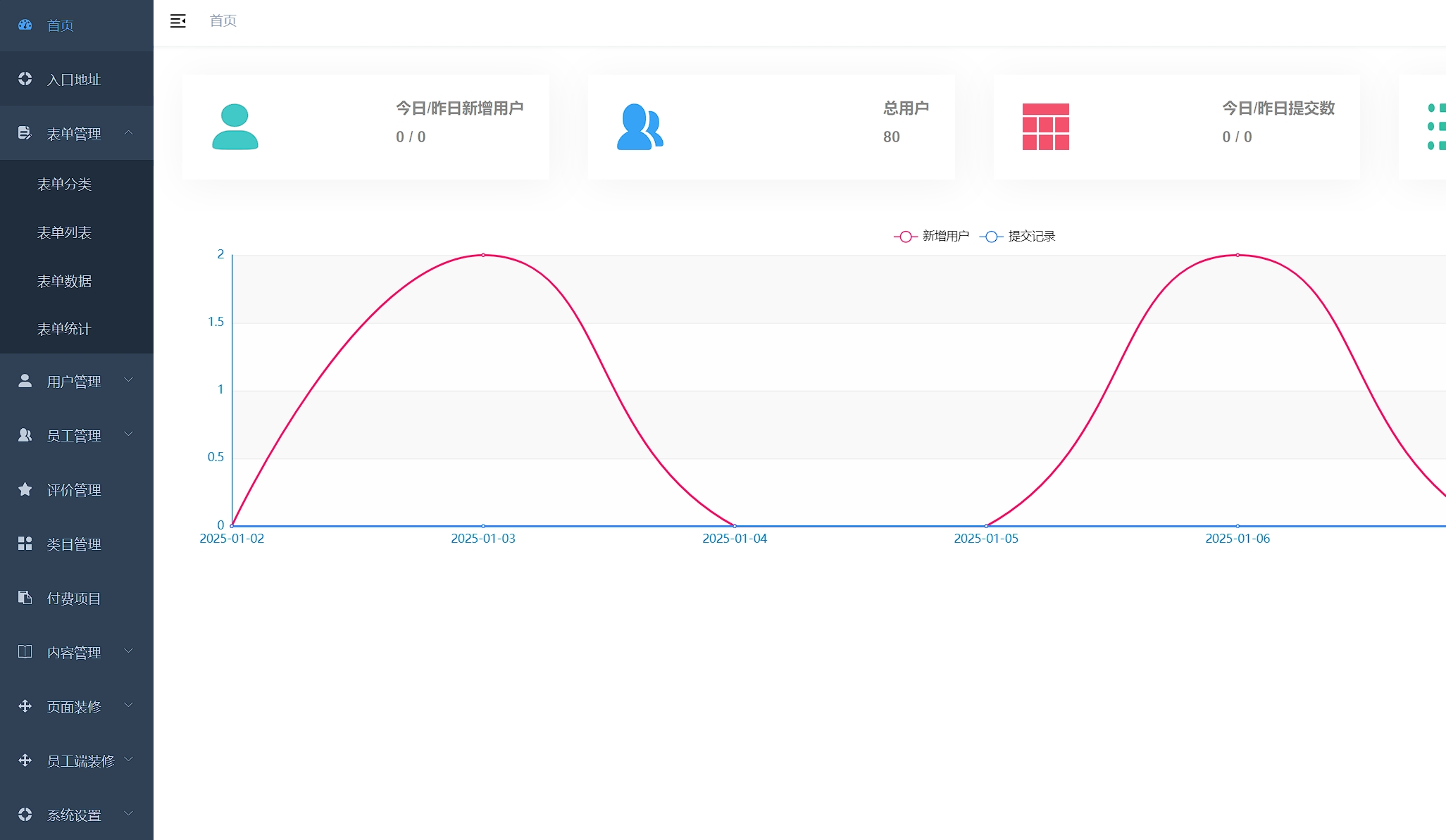Click the sidebar collapse hamburger icon
The width and height of the screenshot is (1446, 840).
click(x=178, y=21)
